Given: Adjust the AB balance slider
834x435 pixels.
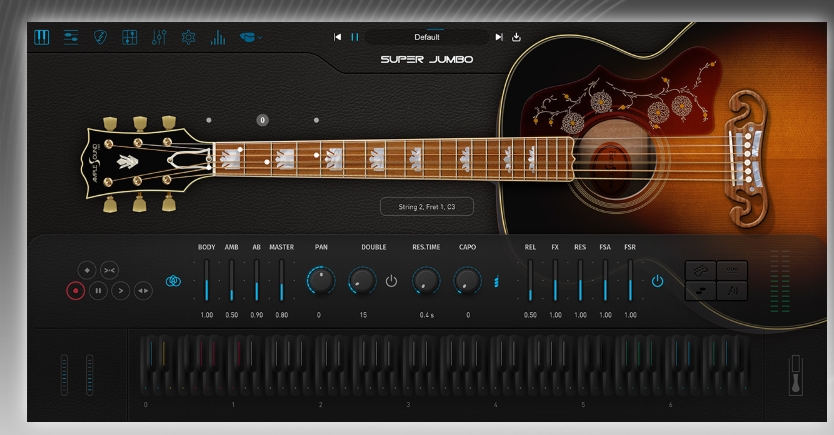Looking at the screenshot, I should click(256, 281).
